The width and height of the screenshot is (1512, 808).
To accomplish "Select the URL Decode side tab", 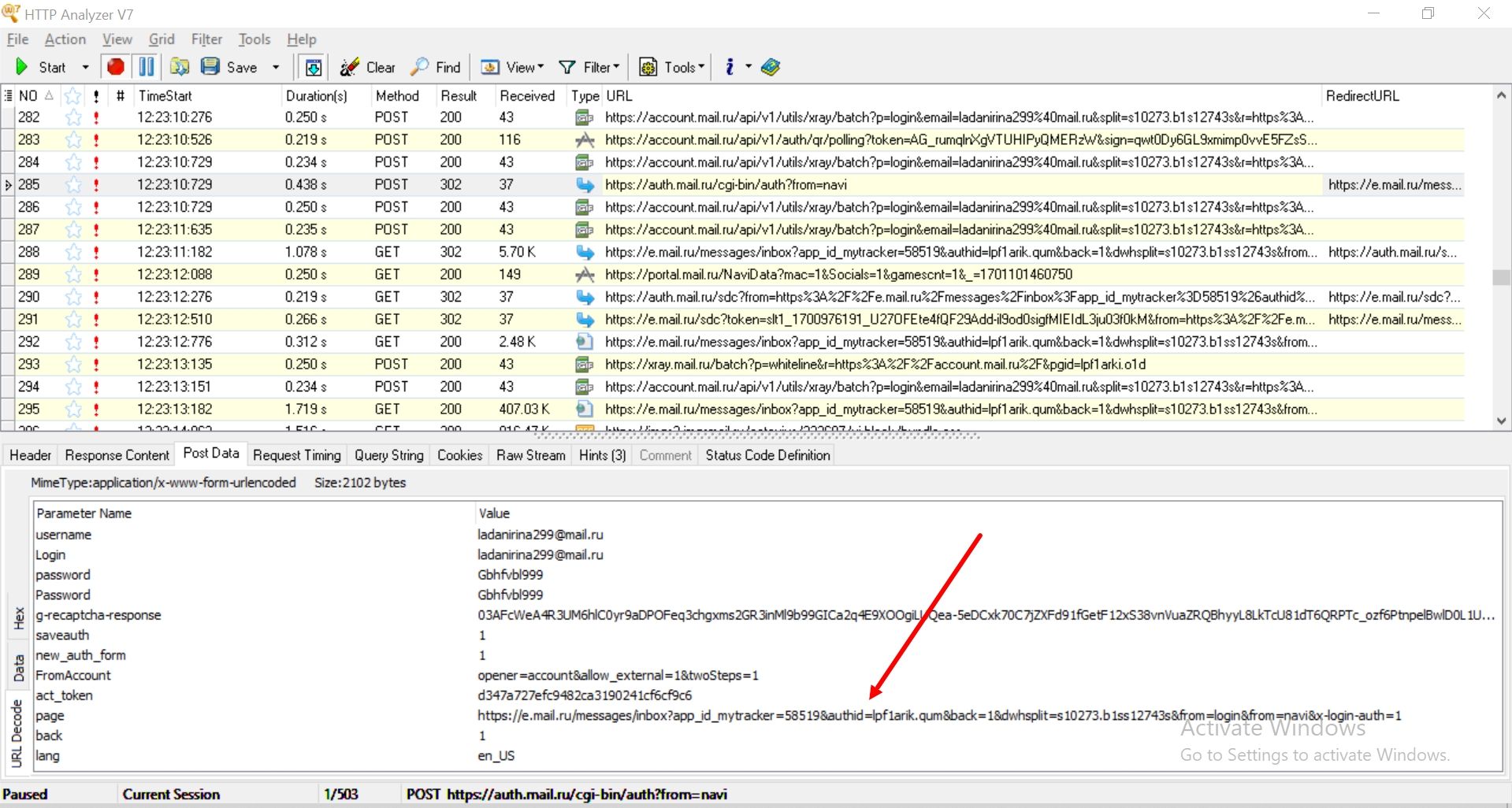I will click(17, 734).
